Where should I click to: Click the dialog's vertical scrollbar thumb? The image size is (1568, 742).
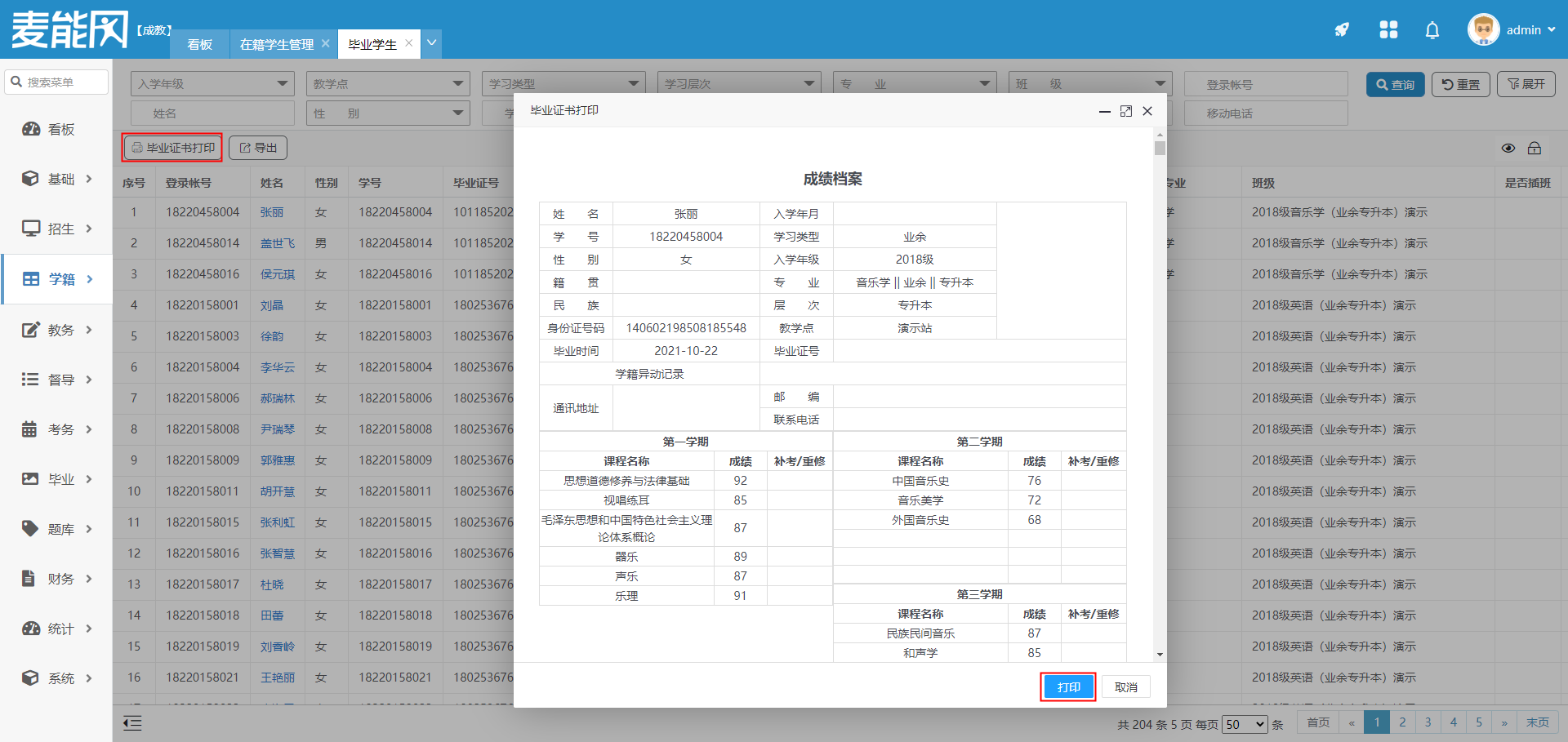point(1160,148)
